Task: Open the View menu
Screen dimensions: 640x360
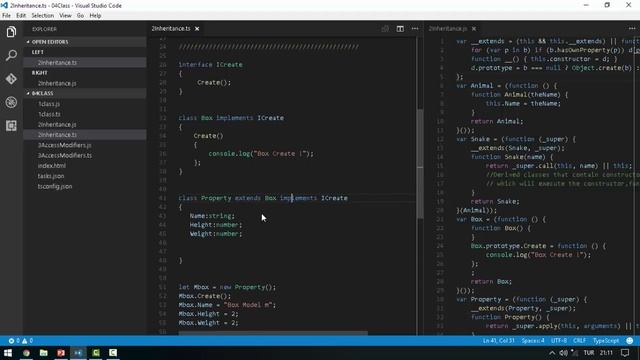Action: coord(65,16)
